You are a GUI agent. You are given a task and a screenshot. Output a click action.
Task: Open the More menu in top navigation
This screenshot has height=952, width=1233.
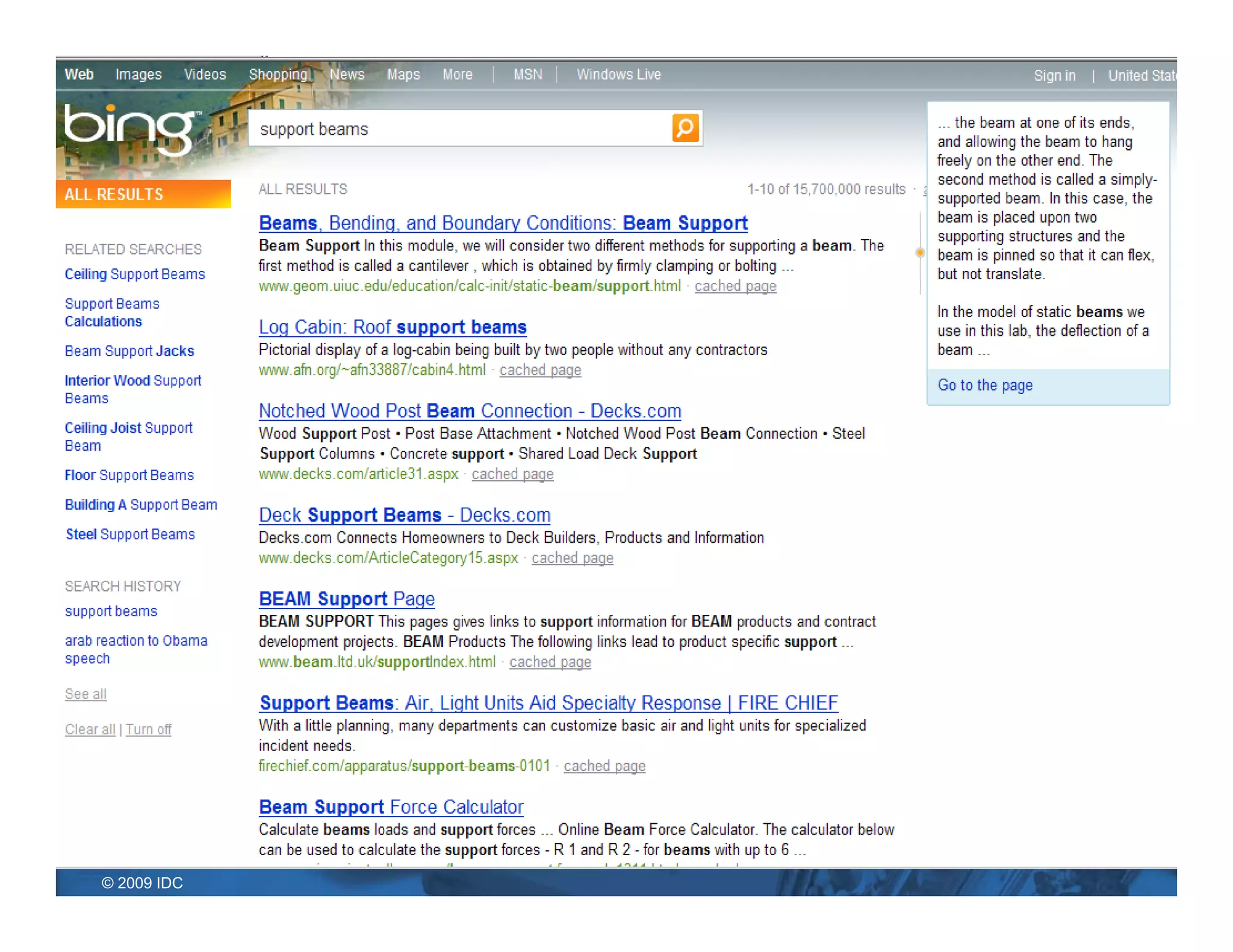pyautogui.click(x=458, y=75)
